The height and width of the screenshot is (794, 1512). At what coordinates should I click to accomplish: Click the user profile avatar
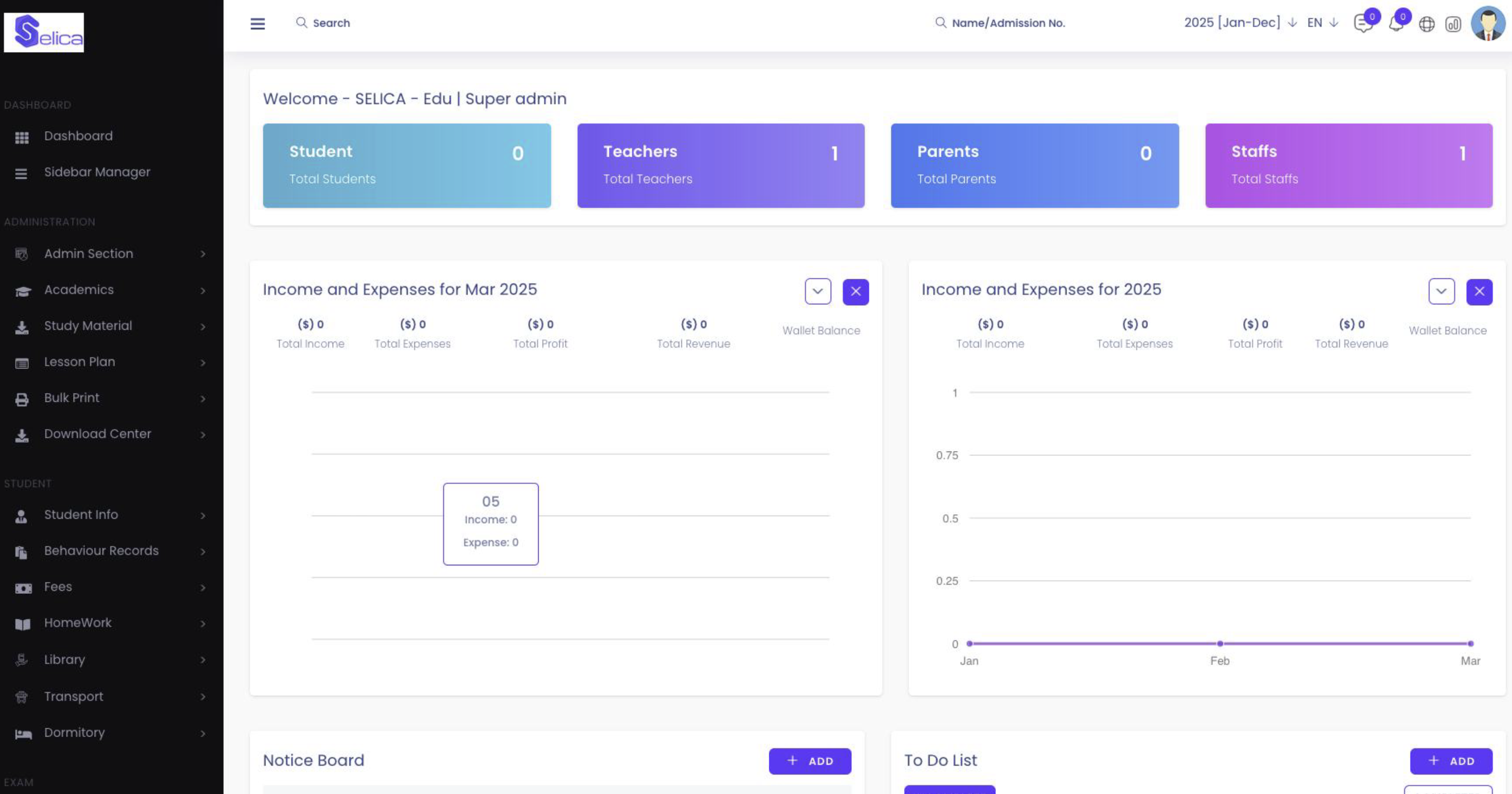coord(1487,24)
